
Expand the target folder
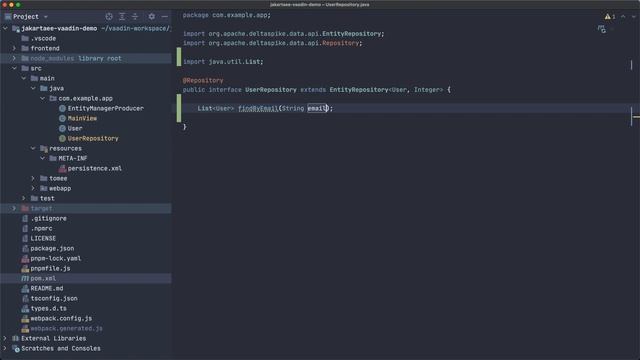tap(14, 208)
